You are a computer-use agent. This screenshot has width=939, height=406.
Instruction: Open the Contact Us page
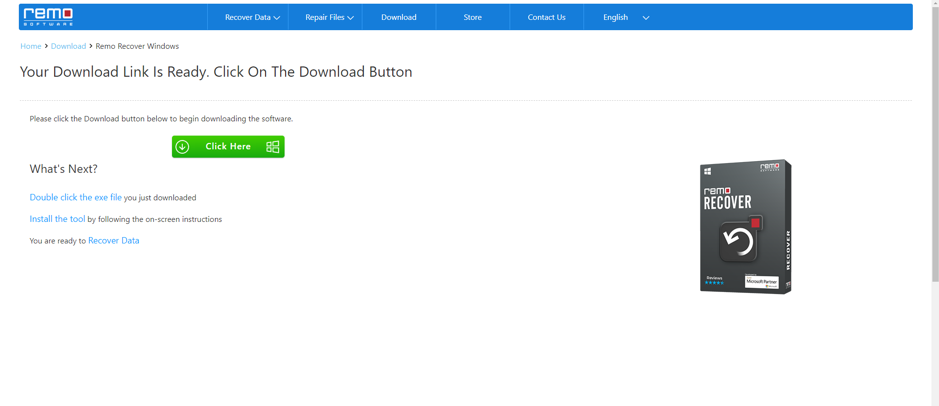click(x=546, y=17)
